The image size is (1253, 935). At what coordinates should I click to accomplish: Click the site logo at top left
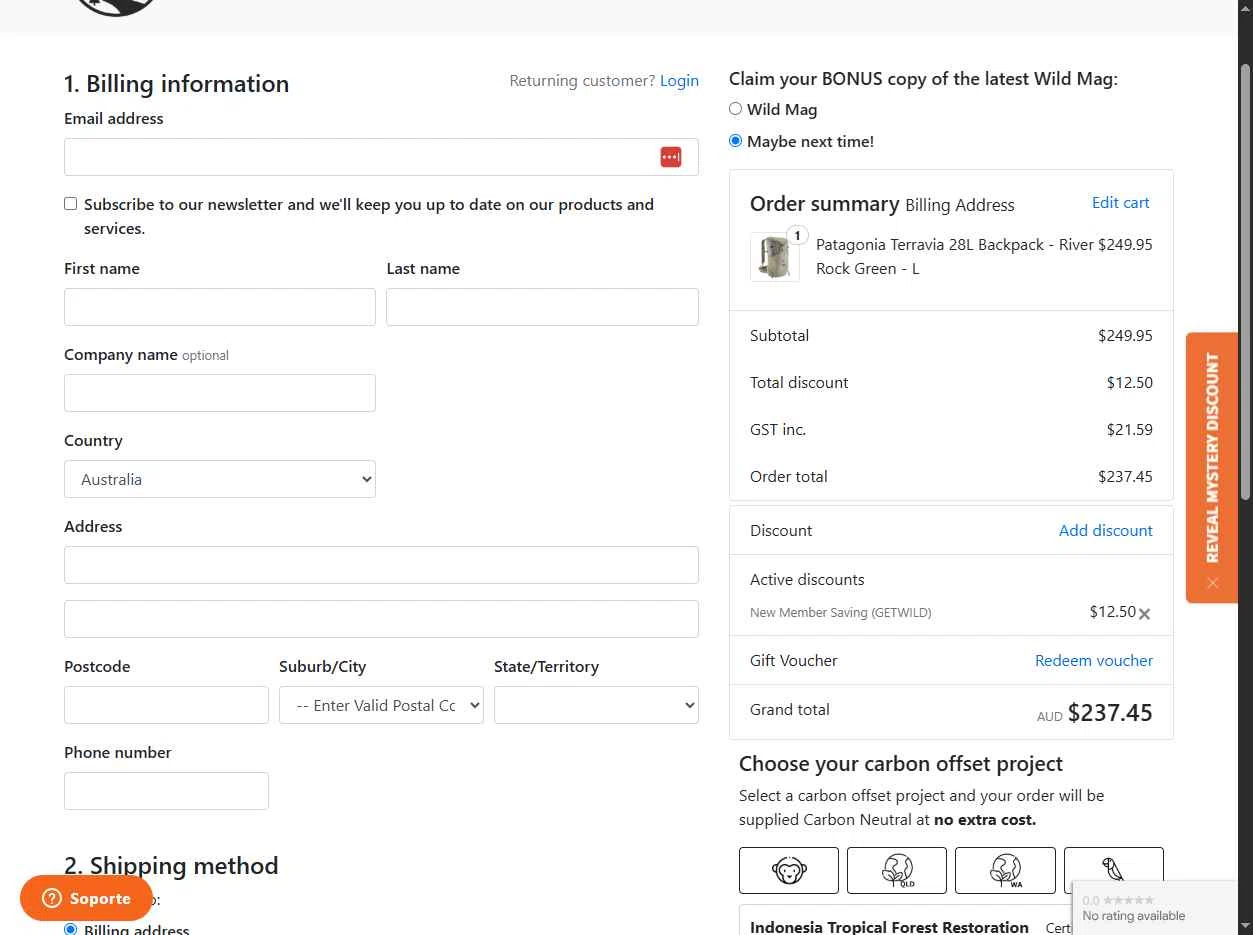[115, 8]
